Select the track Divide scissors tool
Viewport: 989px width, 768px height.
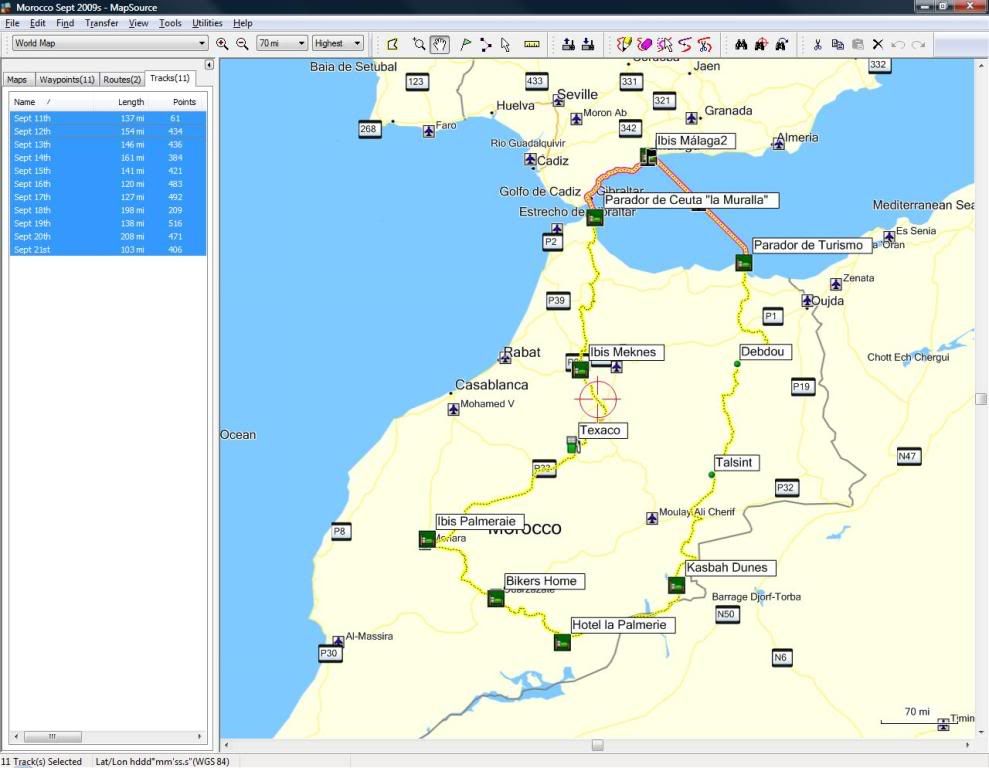(705, 44)
